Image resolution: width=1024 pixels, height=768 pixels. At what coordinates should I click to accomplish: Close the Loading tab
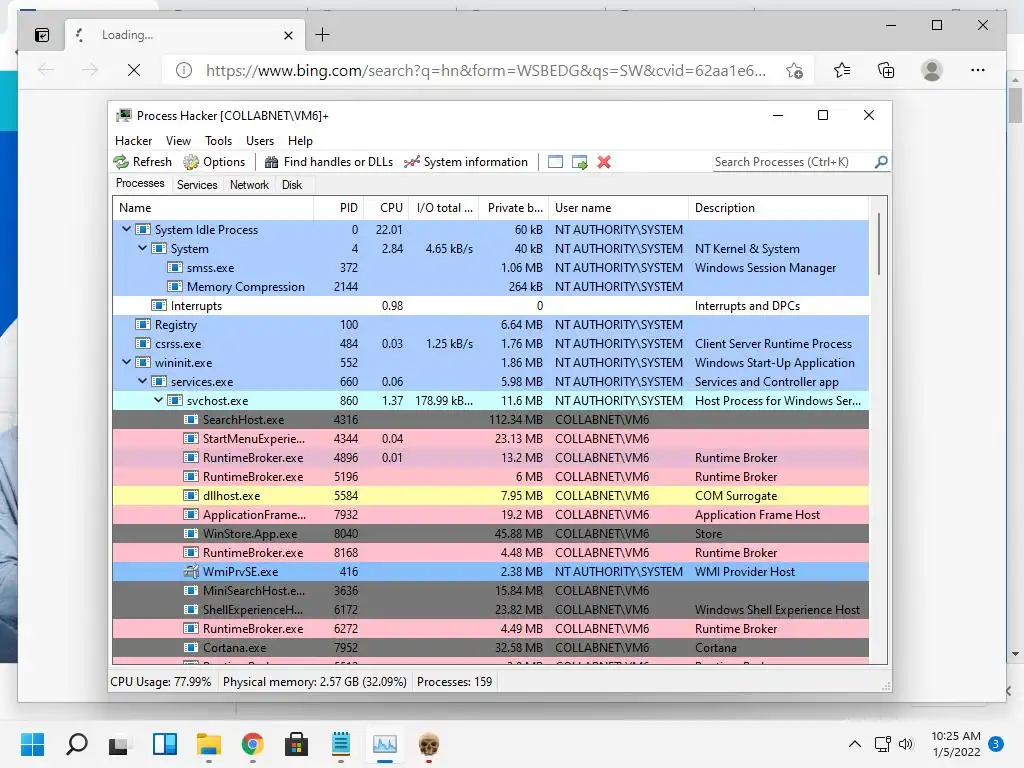click(x=288, y=35)
